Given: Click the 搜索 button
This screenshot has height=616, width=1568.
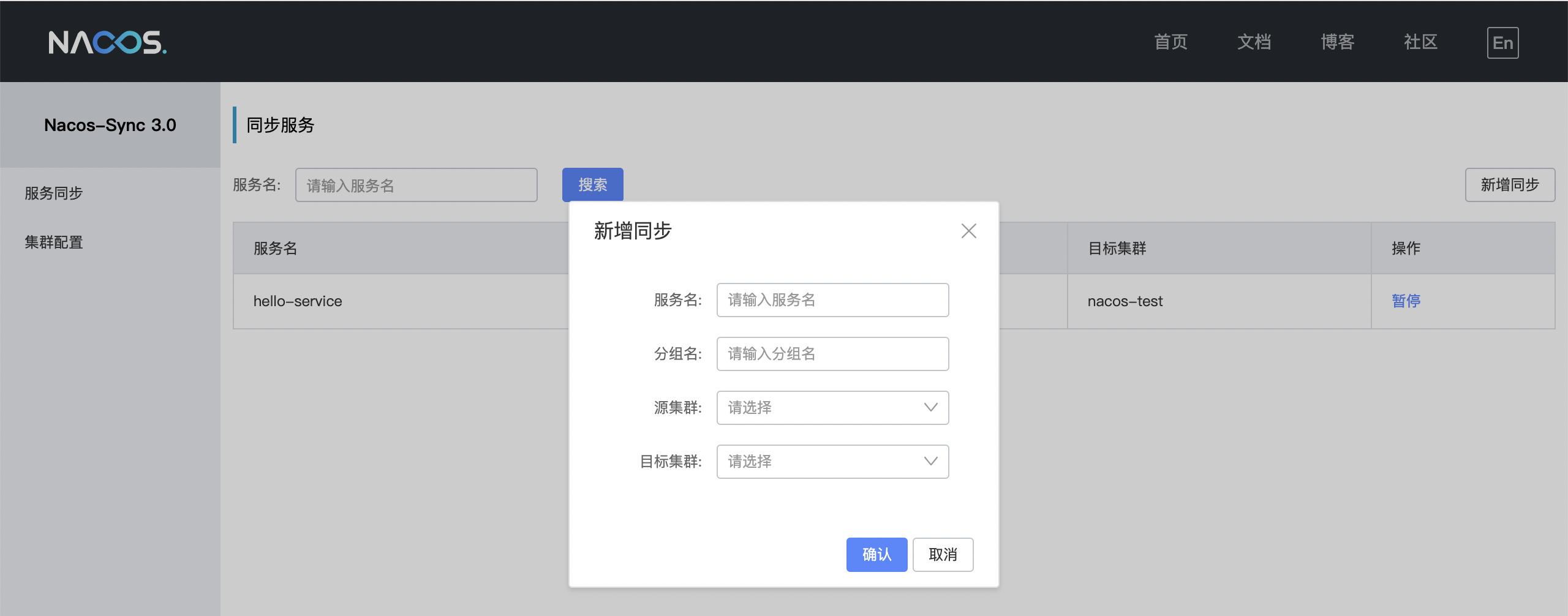Looking at the screenshot, I should pos(593,185).
